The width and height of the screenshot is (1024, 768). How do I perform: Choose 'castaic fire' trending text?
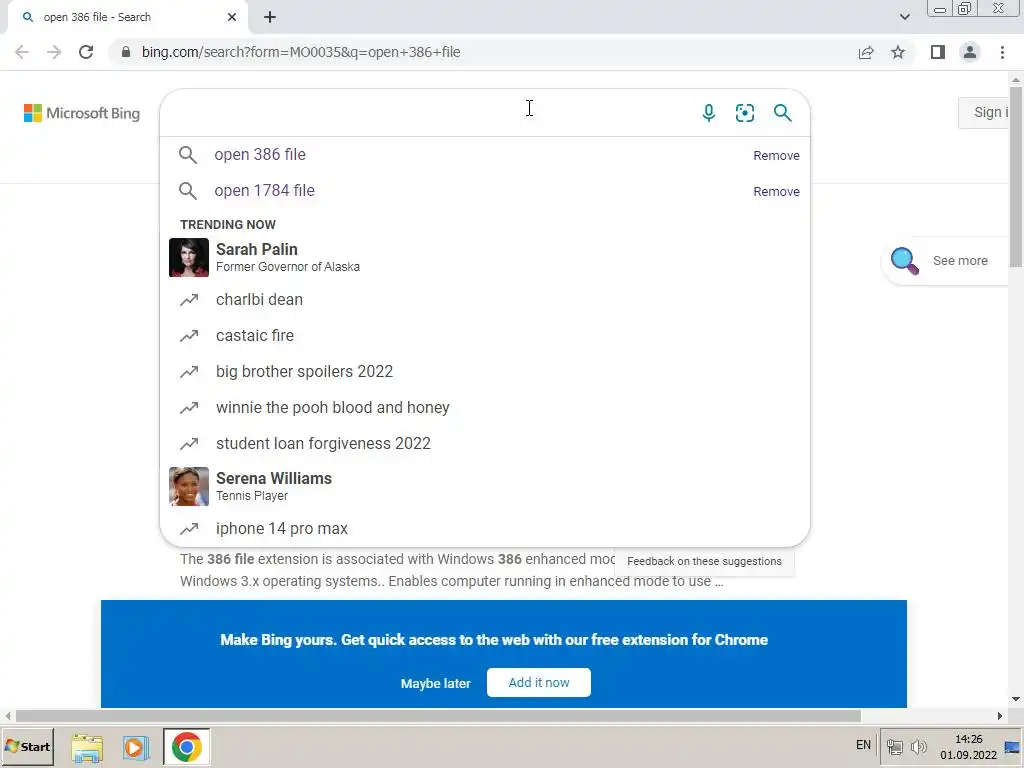tap(255, 336)
